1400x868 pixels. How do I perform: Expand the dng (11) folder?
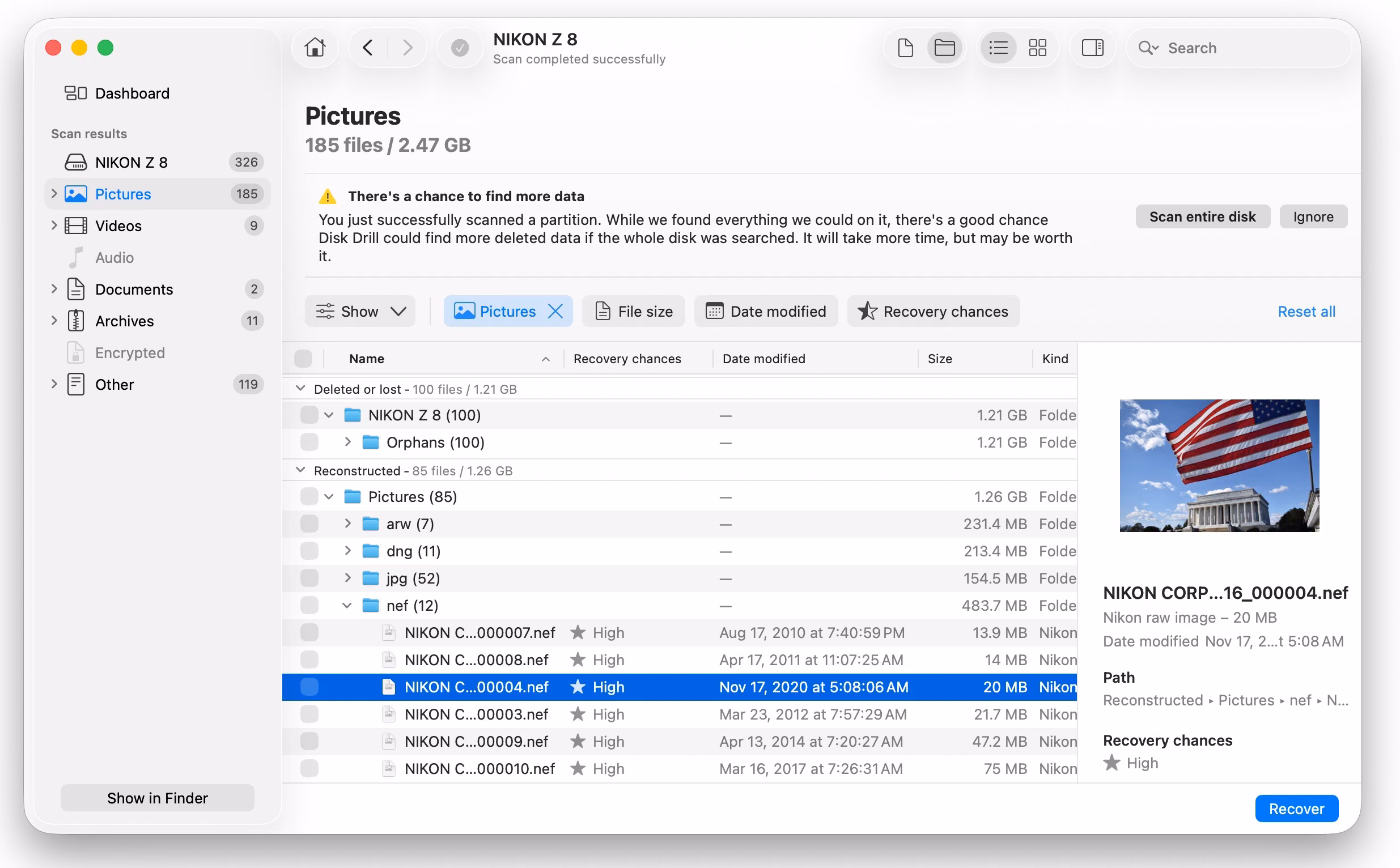tap(347, 551)
